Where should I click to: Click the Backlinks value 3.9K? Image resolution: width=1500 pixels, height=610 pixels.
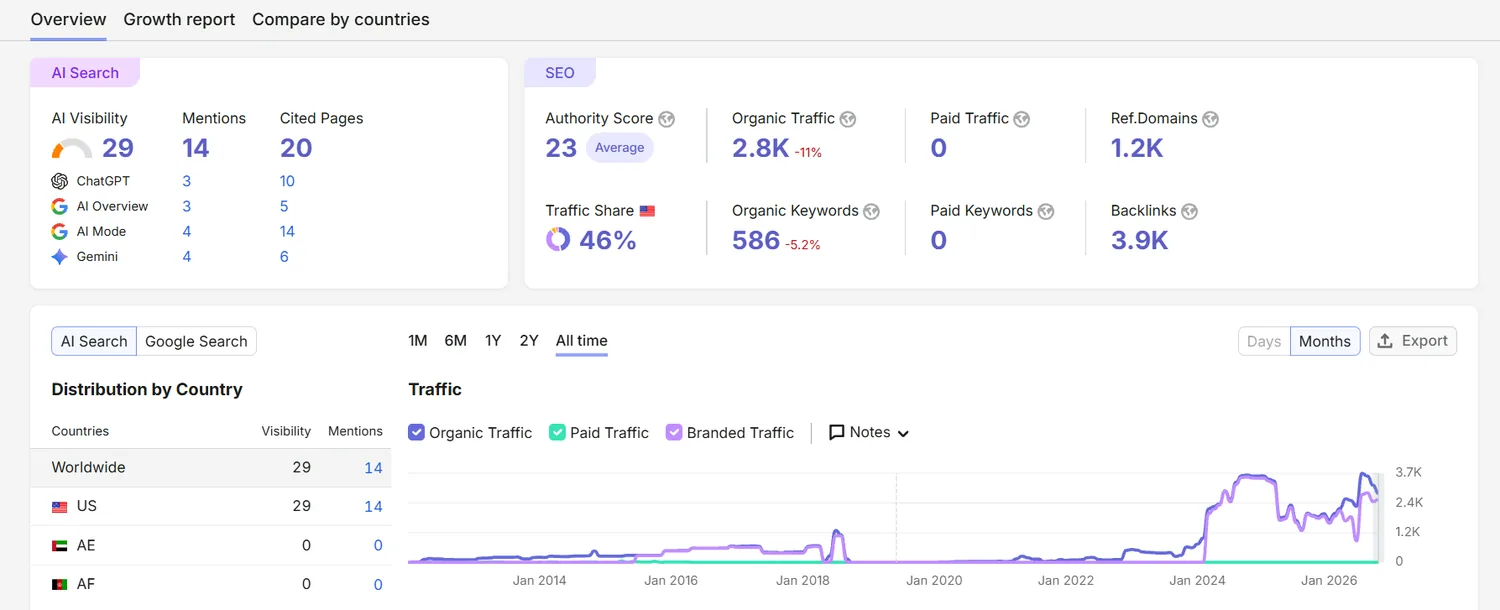tap(1140, 240)
